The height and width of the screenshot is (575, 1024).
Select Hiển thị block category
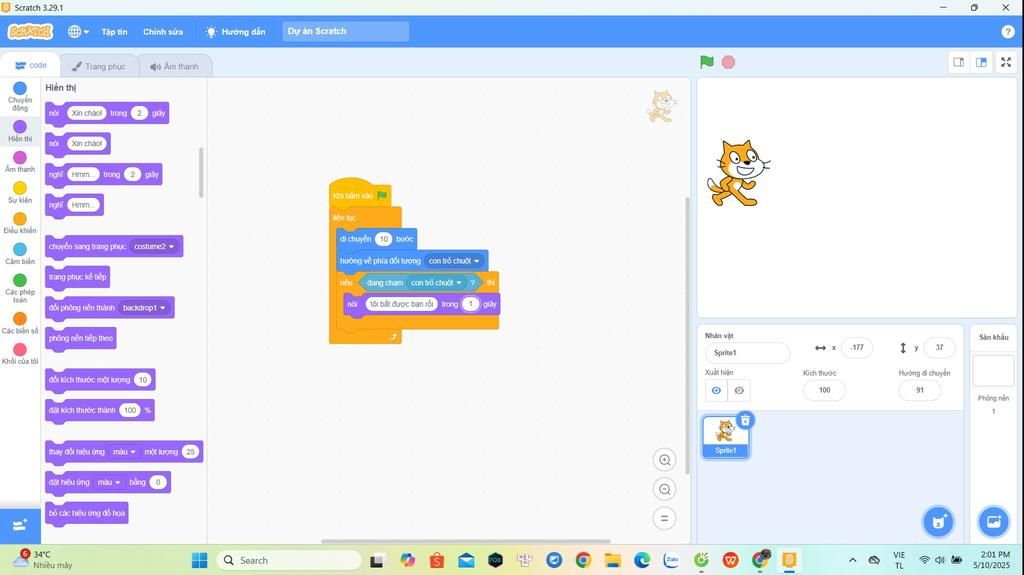20,131
